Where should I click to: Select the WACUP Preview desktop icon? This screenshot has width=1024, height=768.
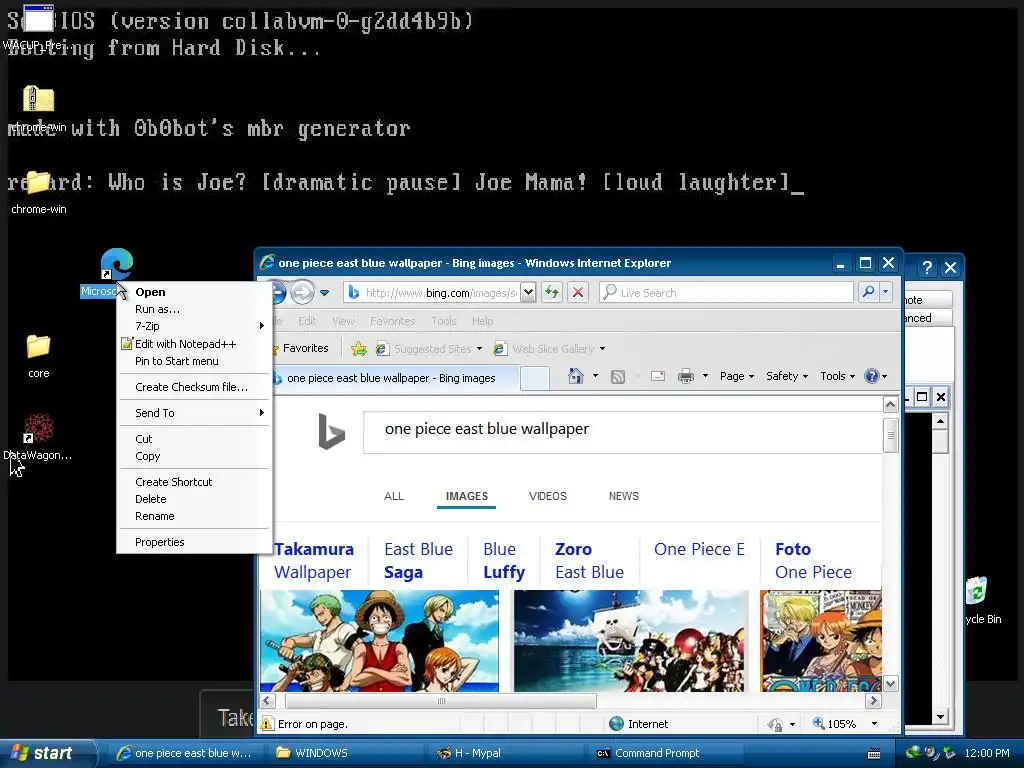(x=39, y=18)
